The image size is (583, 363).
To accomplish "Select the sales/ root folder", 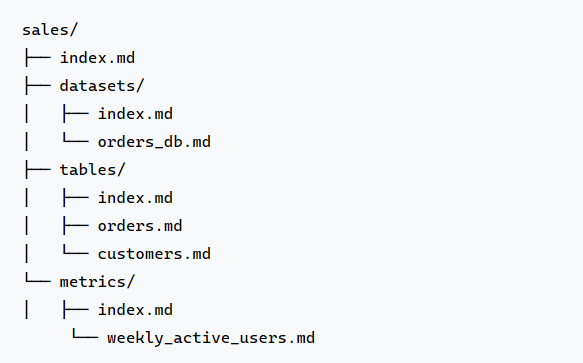I will [x=50, y=30].
